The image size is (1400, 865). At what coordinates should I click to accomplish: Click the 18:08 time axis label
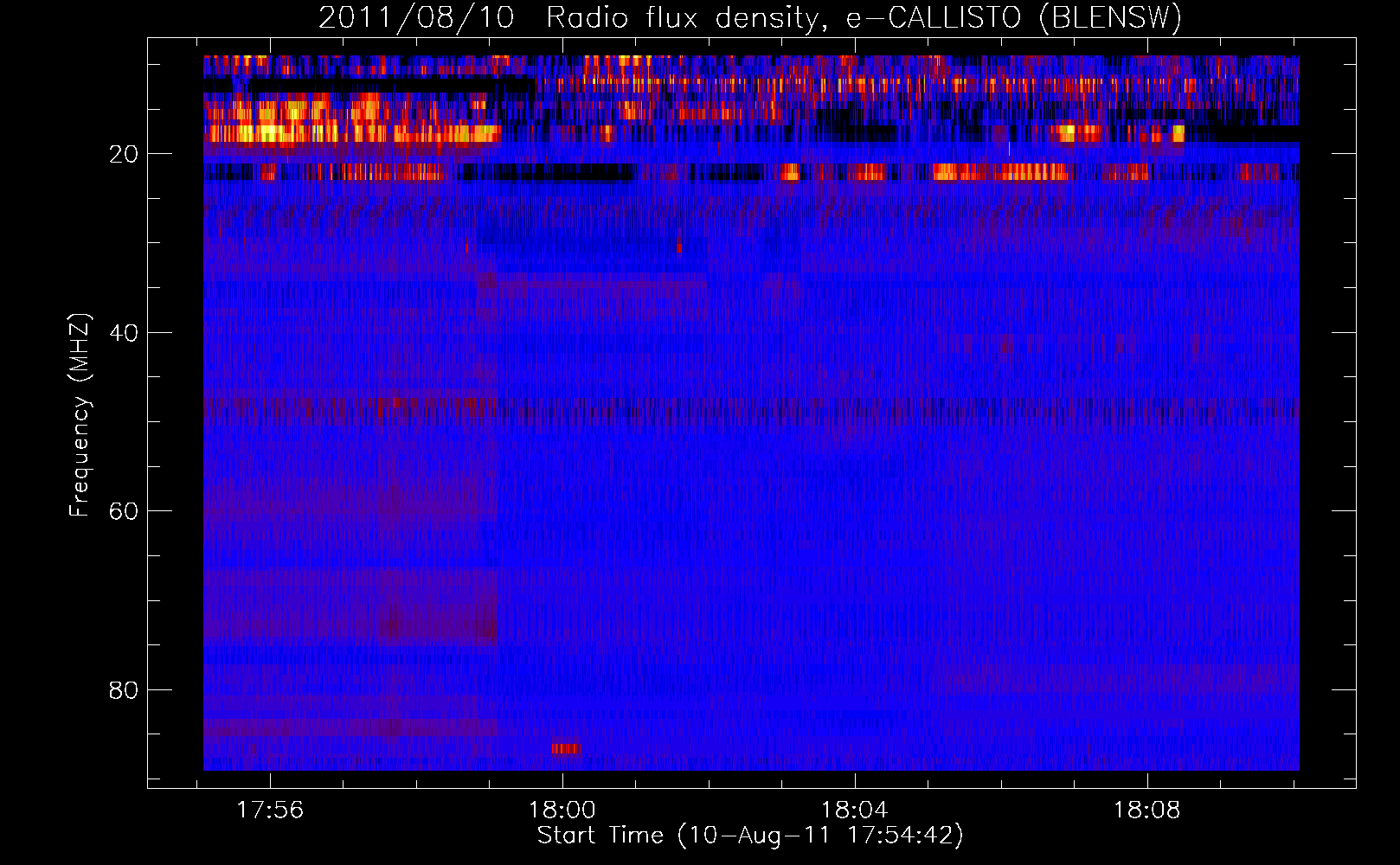coord(1147,811)
